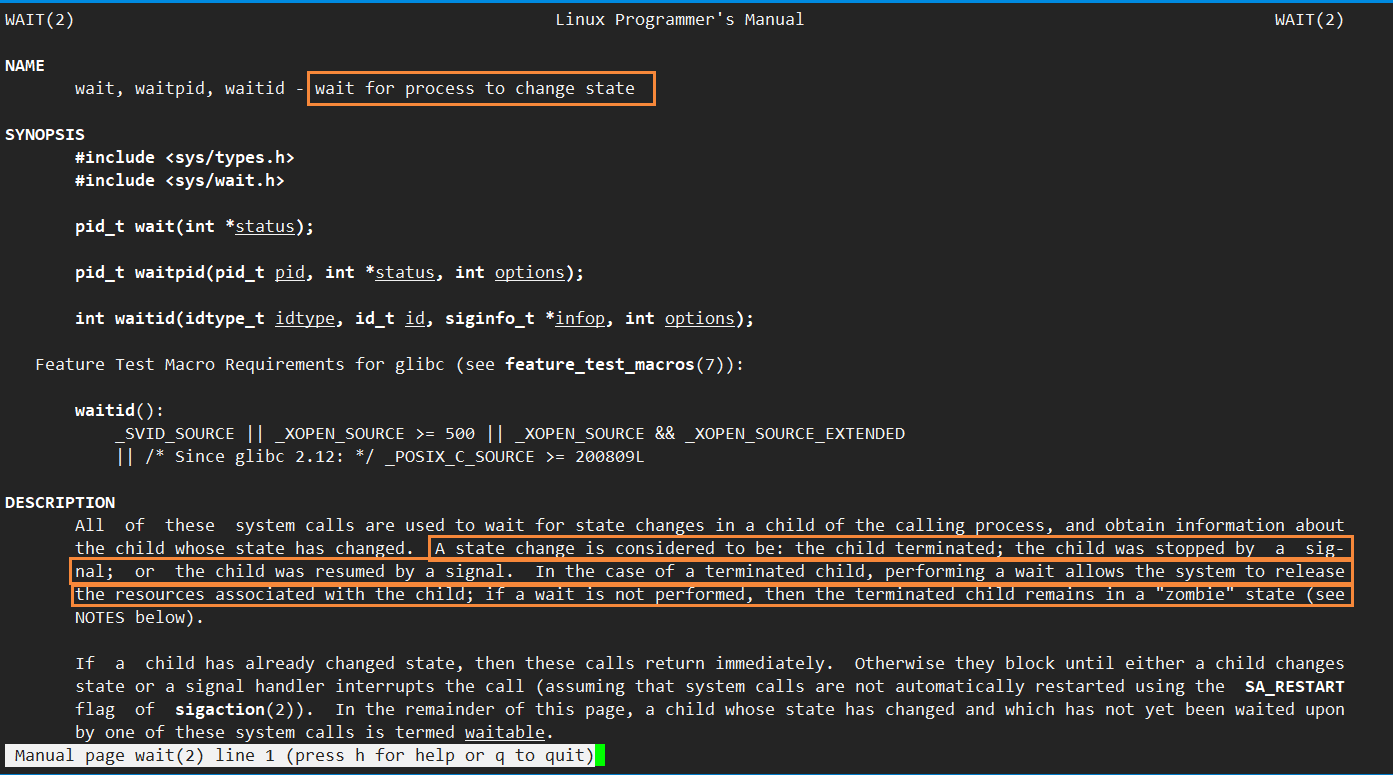The width and height of the screenshot is (1393, 775).
Task: Click '_XOPEN_SOURCE_EXTENDED' text
Action: coord(795,434)
